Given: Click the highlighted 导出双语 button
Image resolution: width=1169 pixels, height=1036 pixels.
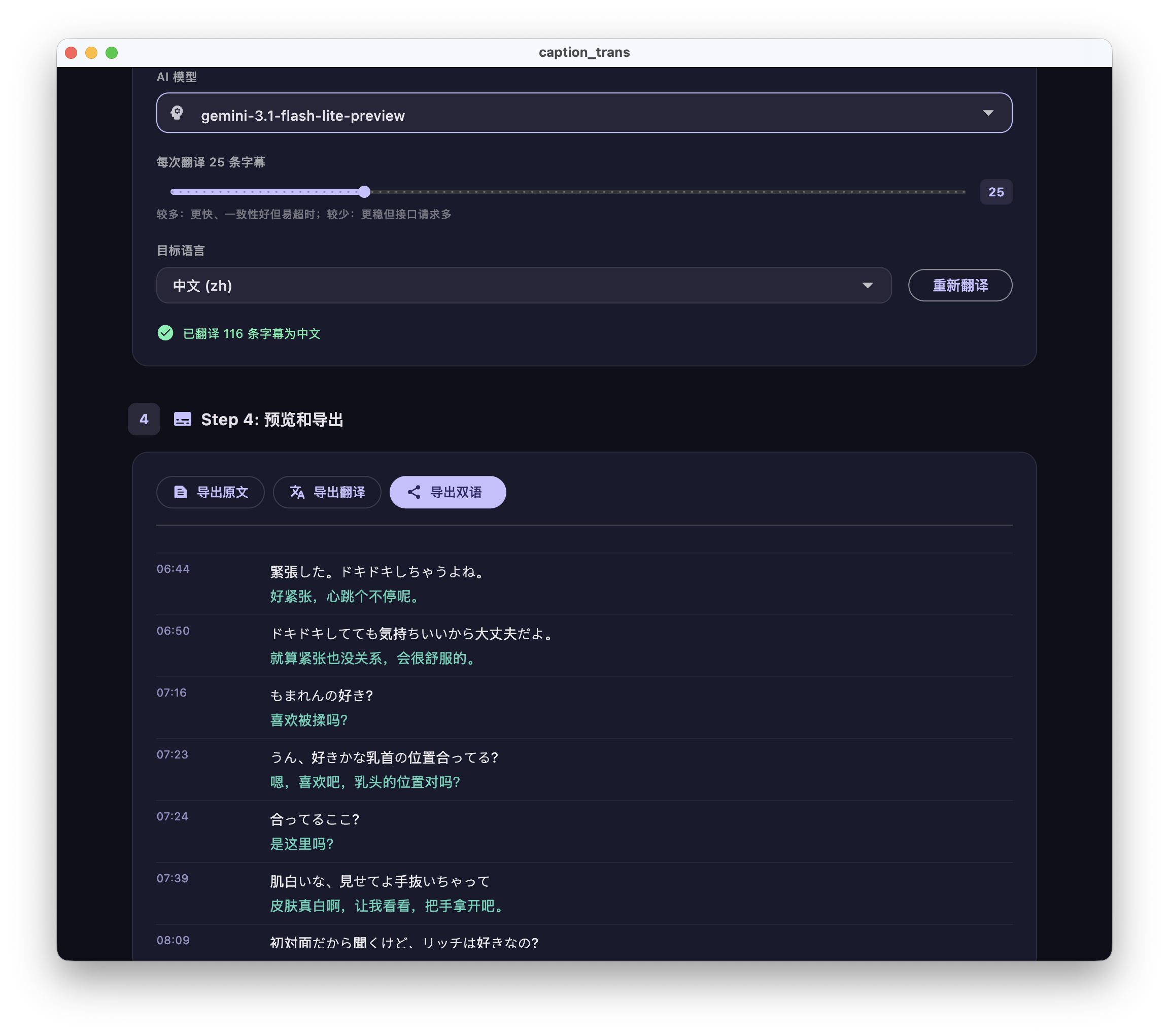Looking at the screenshot, I should (448, 492).
